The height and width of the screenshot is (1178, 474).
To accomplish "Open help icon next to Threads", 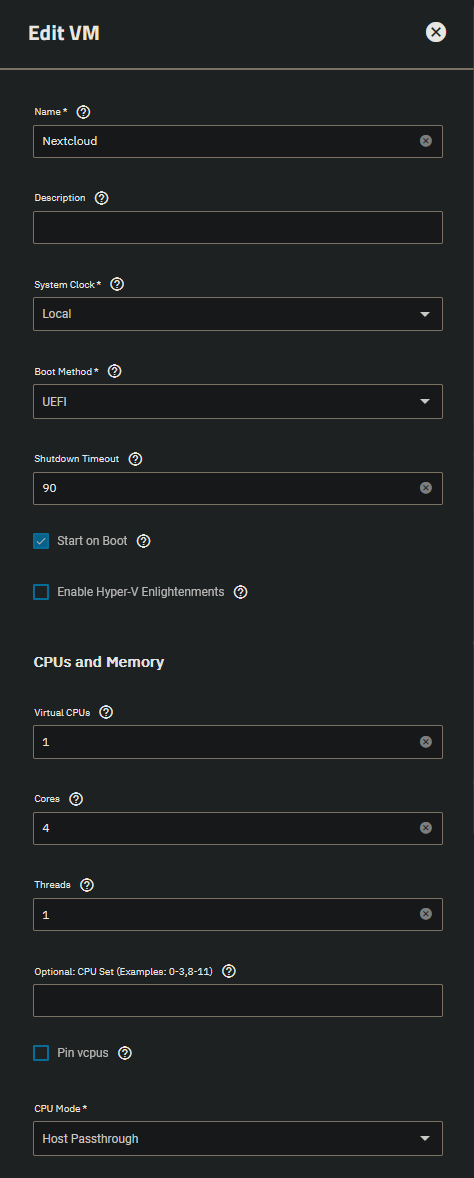I will (x=86, y=885).
